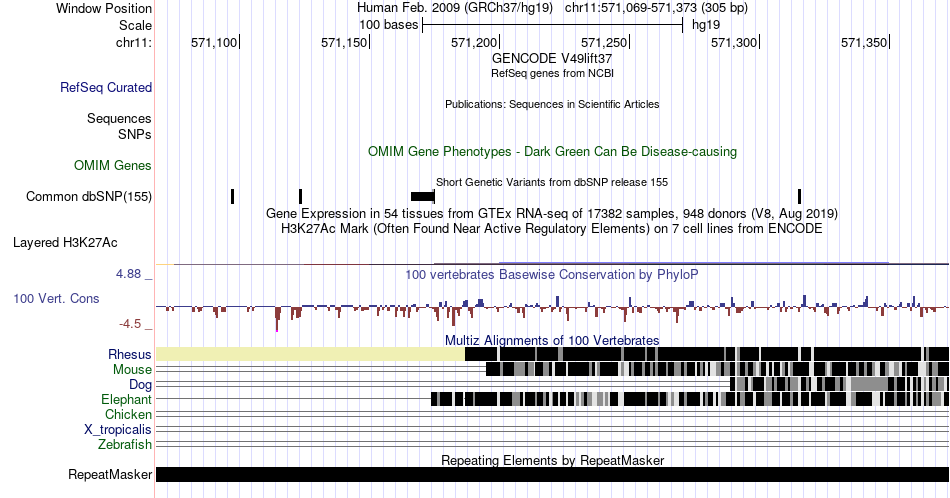Image resolution: width=950 pixels, height=498 pixels.
Task: Select the Chicken alignment row label
Action: [128, 414]
